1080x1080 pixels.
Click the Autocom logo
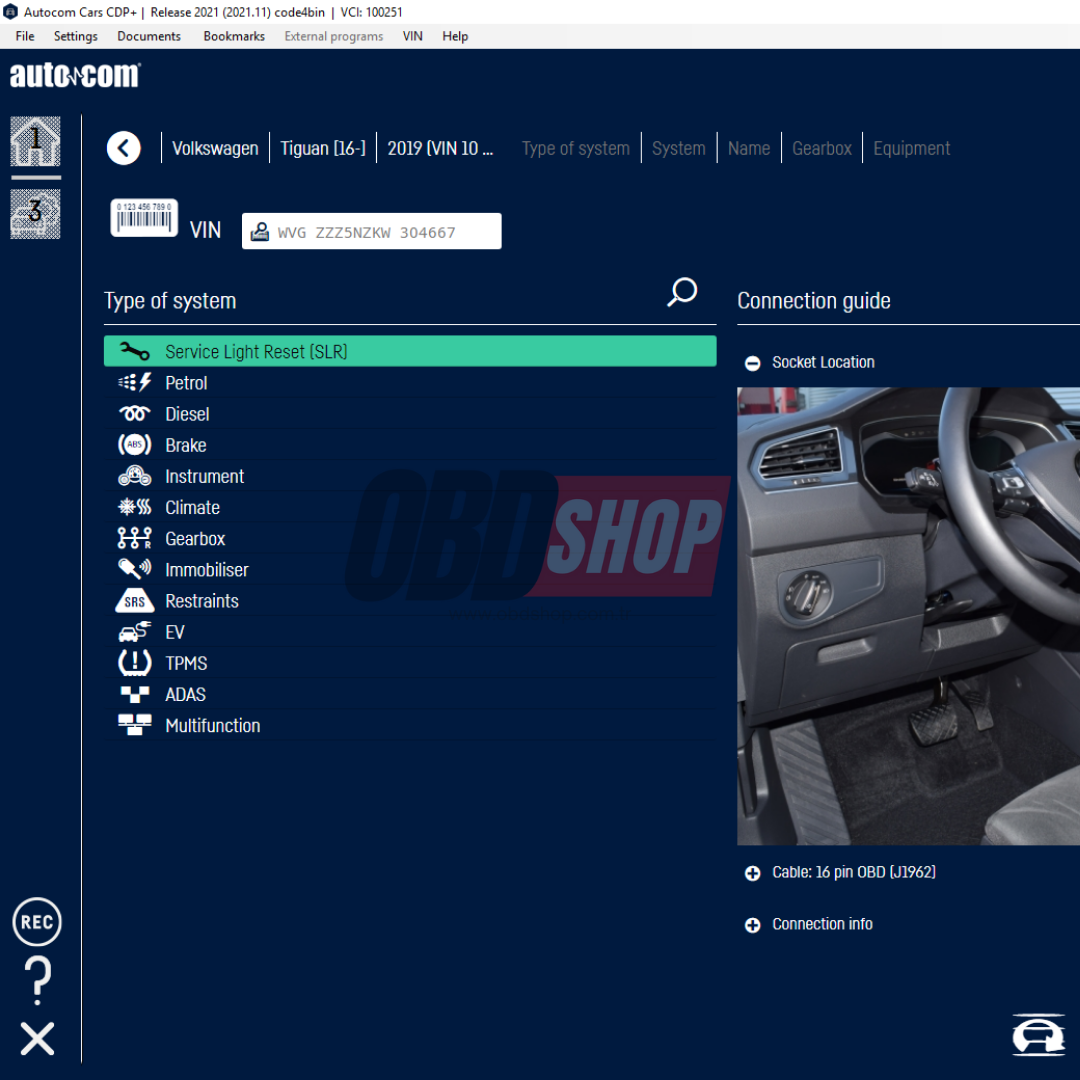coord(74,74)
